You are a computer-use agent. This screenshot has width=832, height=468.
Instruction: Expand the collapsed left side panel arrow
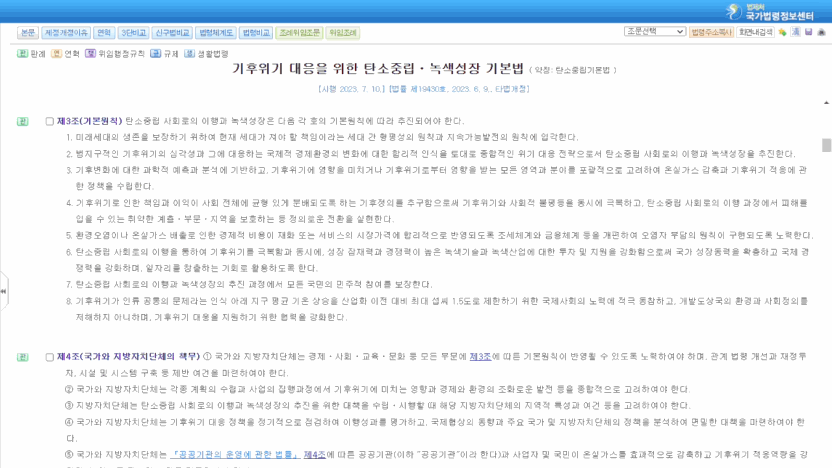click(x=3, y=291)
